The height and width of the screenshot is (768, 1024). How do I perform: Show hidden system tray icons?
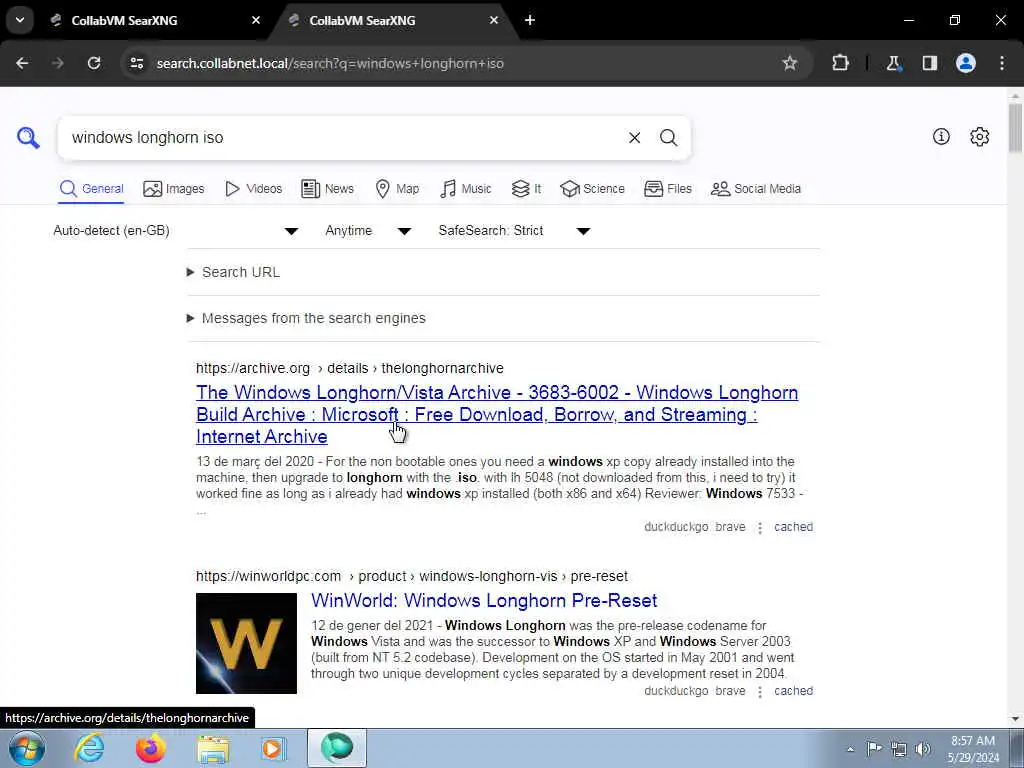click(850, 749)
